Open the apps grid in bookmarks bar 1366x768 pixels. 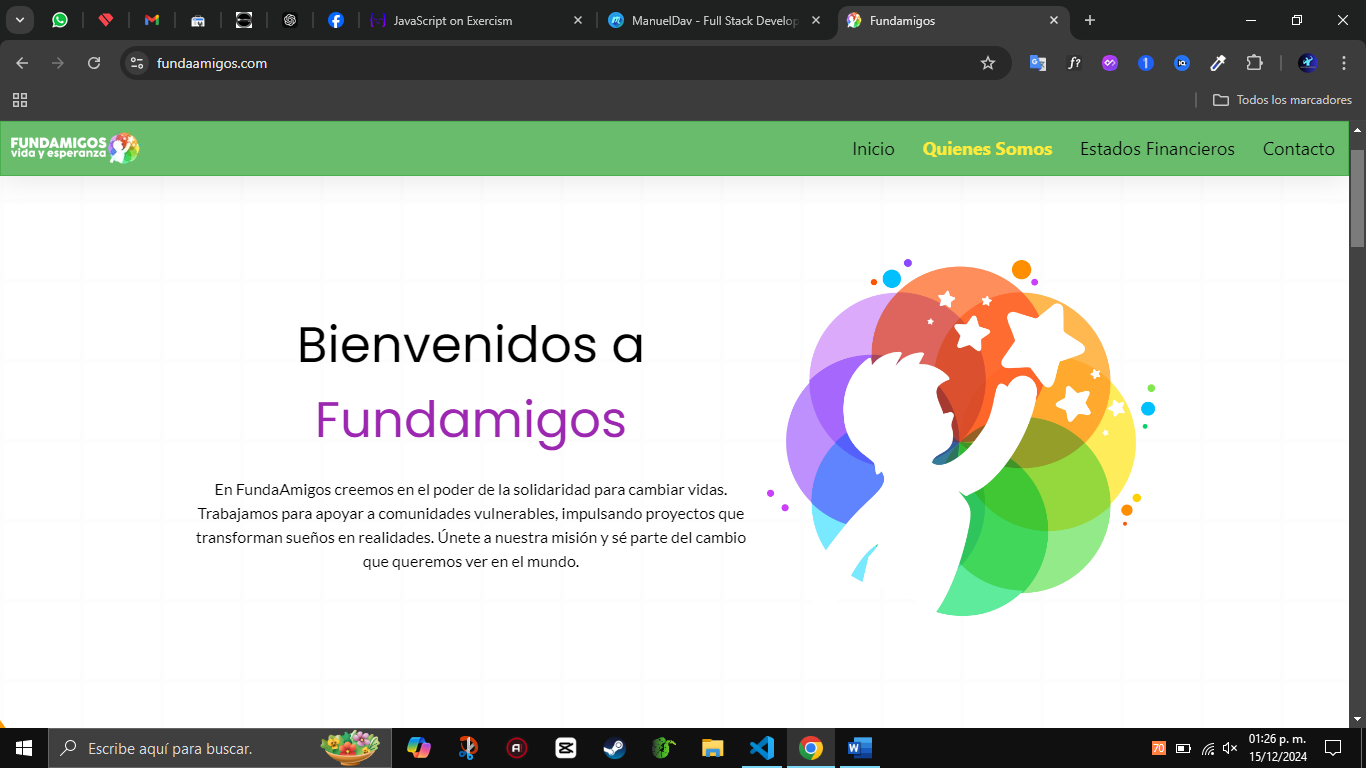click(20, 100)
